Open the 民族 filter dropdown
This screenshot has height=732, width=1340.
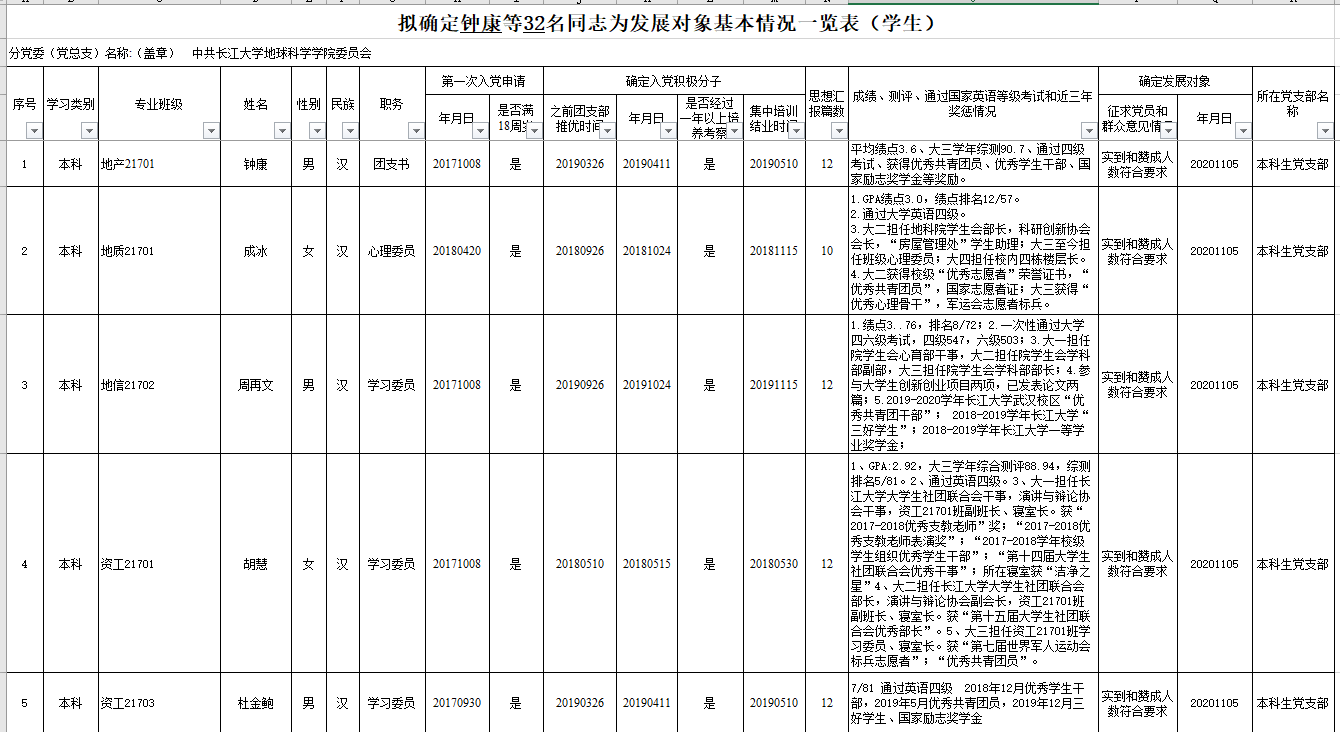[x=350, y=131]
